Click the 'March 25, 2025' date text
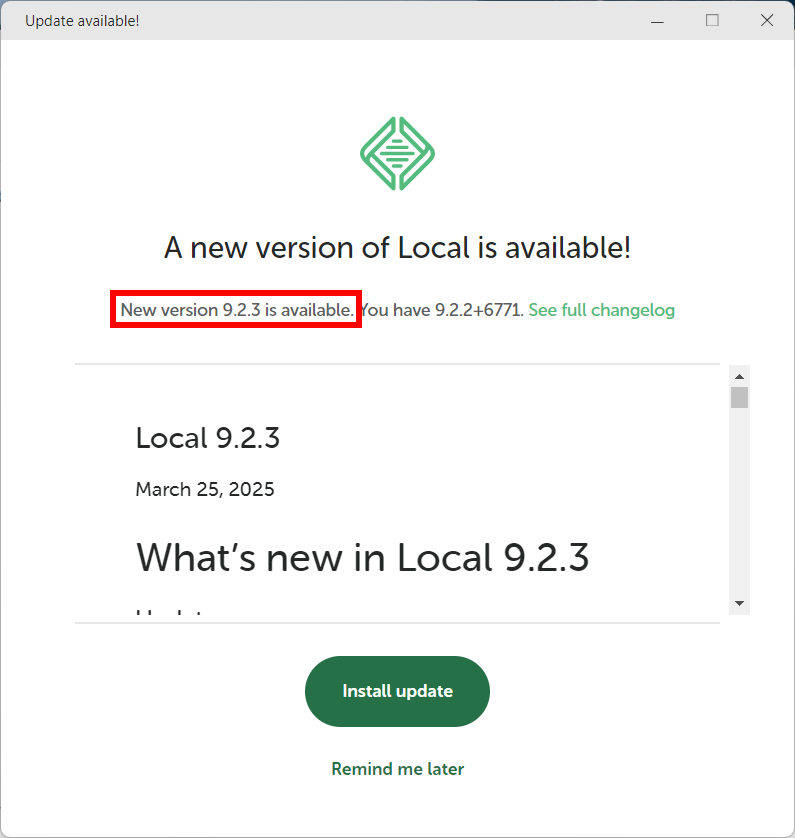 click(x=205, y=489)
